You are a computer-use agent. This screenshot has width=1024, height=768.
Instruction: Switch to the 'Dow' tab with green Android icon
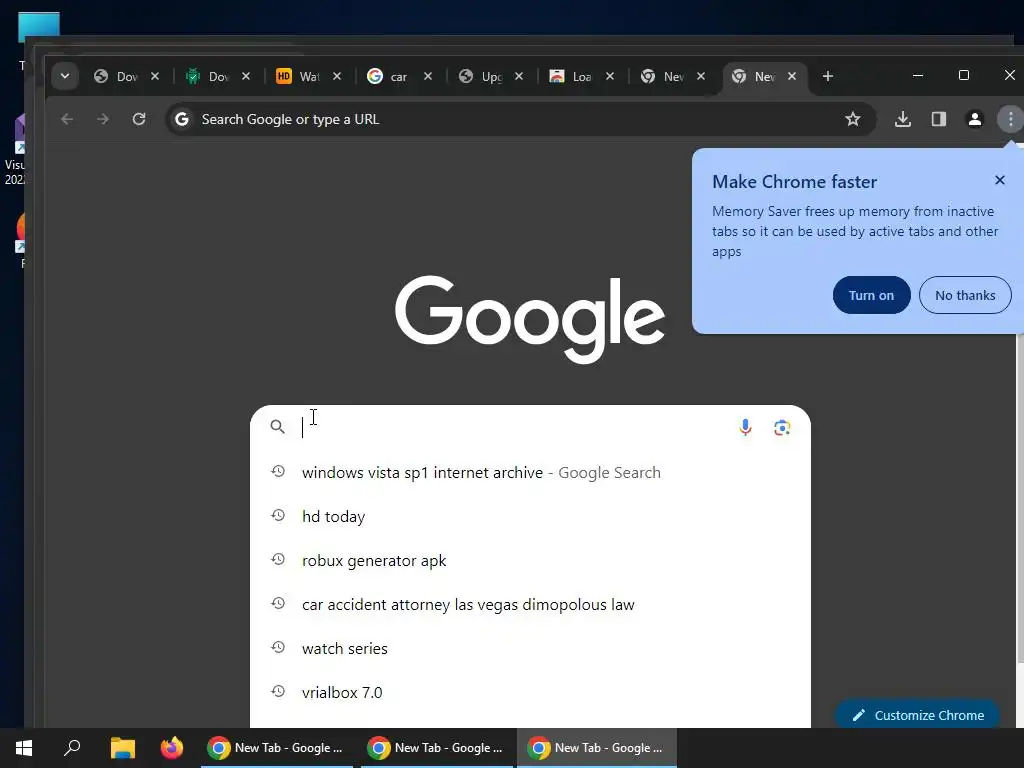[217, 76]
